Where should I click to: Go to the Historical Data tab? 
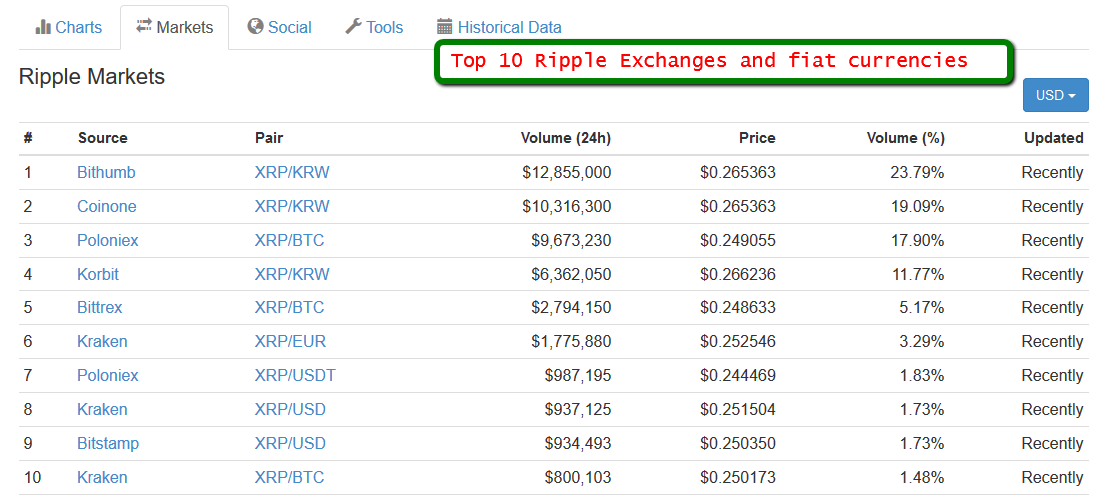click(x=509, y=27)
